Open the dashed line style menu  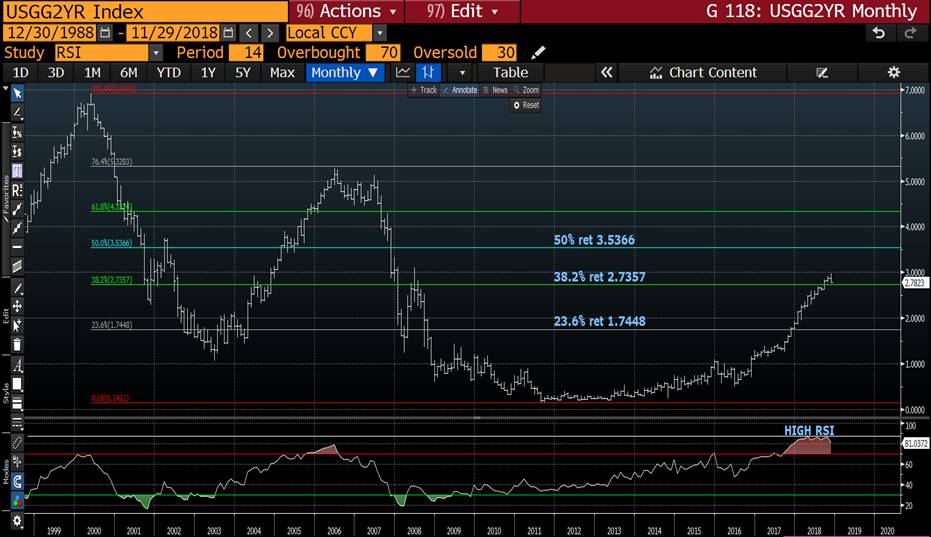click(17, 423)
